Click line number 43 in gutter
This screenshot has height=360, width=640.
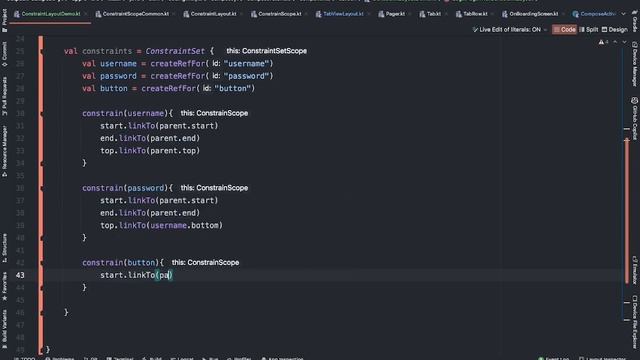click(x=20, y=275)
